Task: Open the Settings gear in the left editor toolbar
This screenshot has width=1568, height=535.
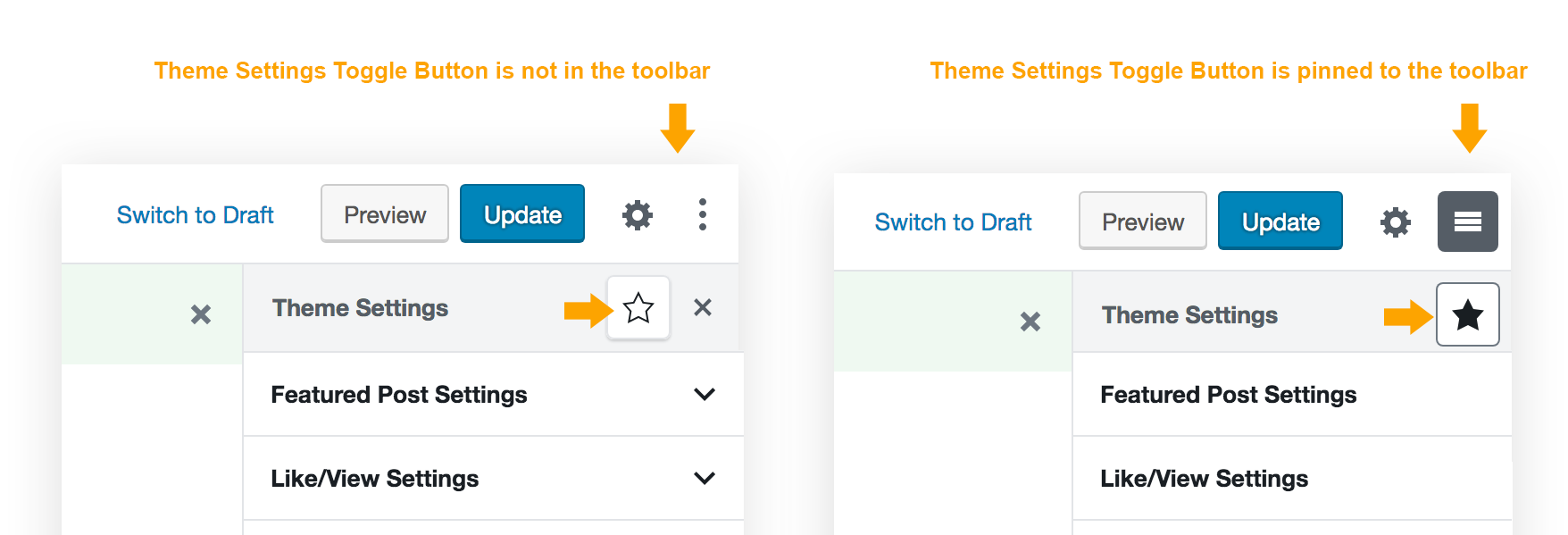Action: tap(637, 214)
